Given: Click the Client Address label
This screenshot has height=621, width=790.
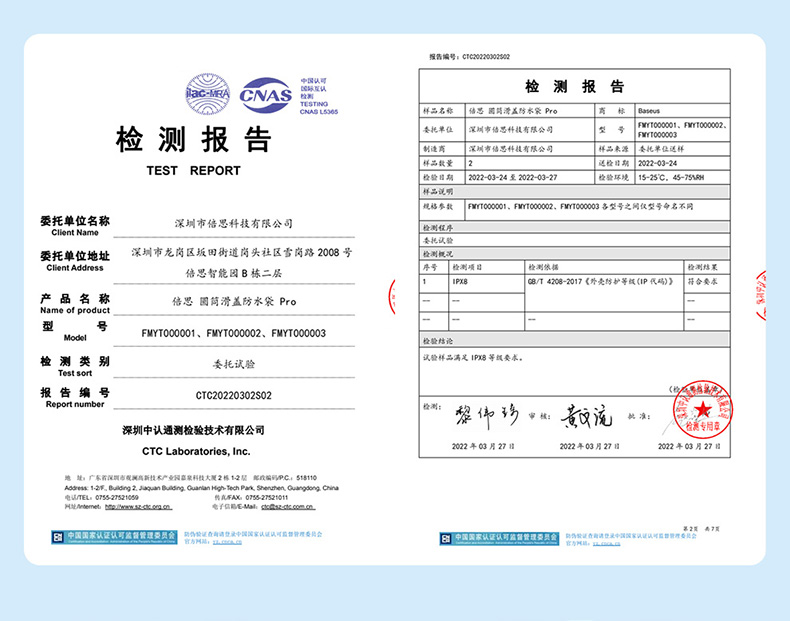Looking at the screenshot, I should point(75,268).
